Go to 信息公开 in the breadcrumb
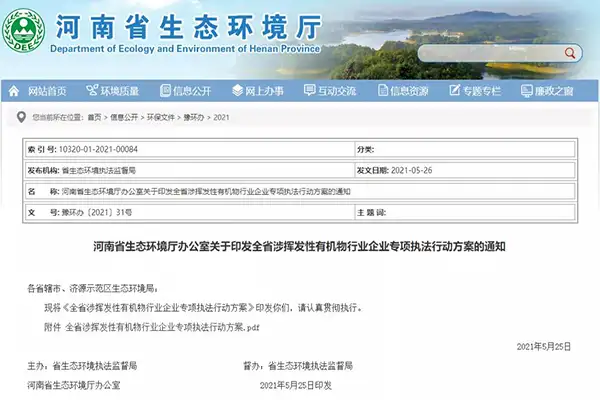The height and width of the screenshot is (400, 600). 124,118
